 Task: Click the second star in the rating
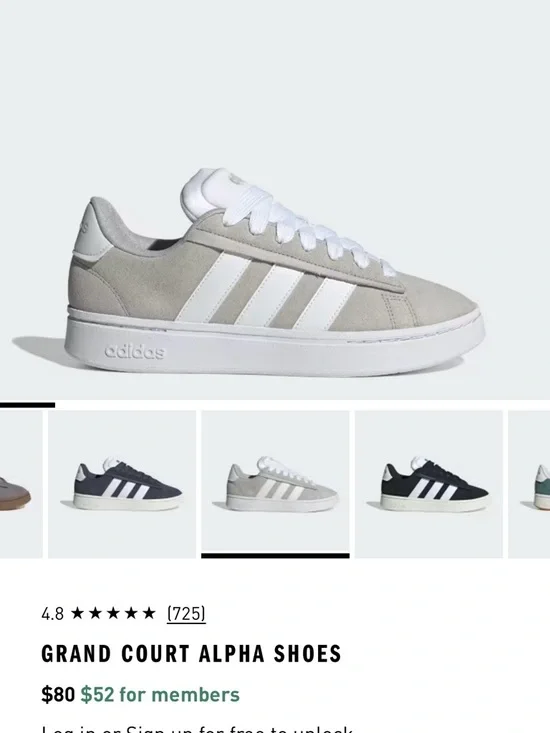(x=95, y=613)
